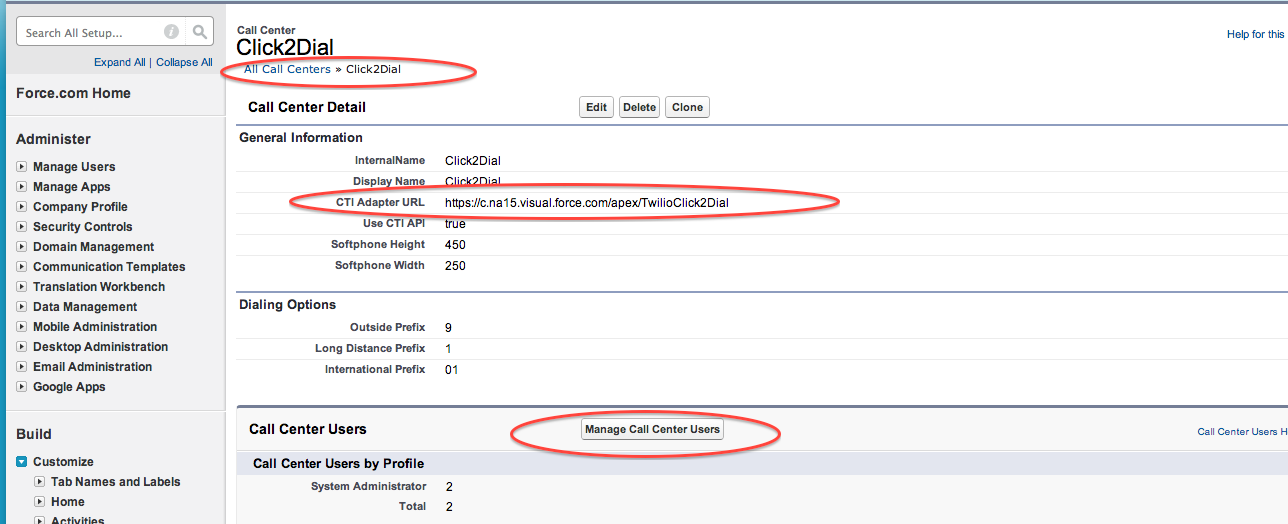Click the Edit button

click(x=596, y=107)
